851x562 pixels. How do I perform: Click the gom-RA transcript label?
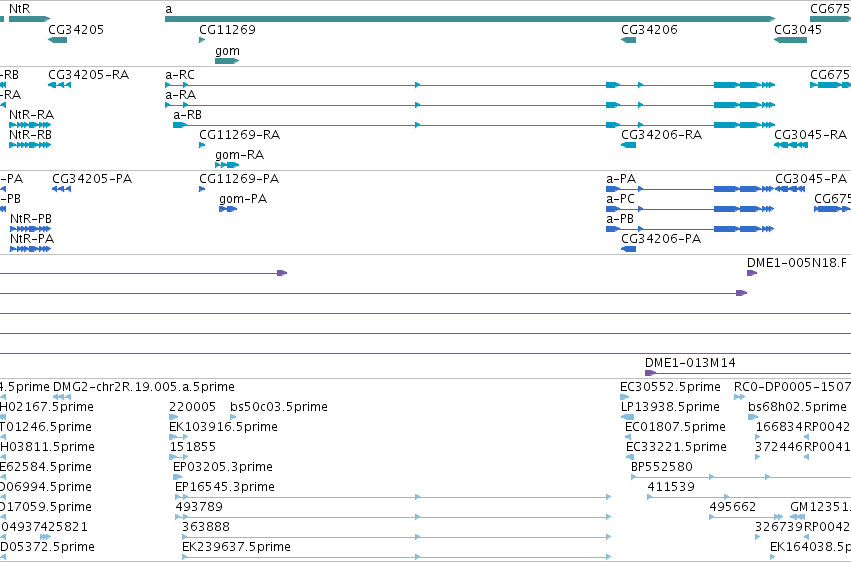click(239, 155)
